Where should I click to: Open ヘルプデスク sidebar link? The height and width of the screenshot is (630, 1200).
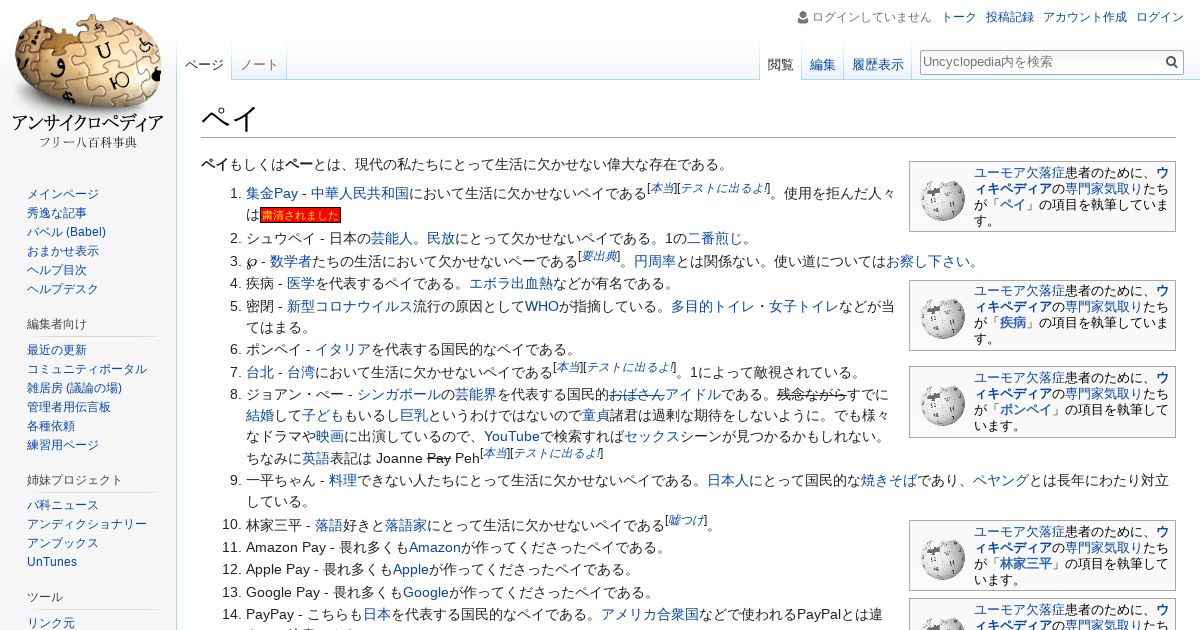[x=63, y=289]
